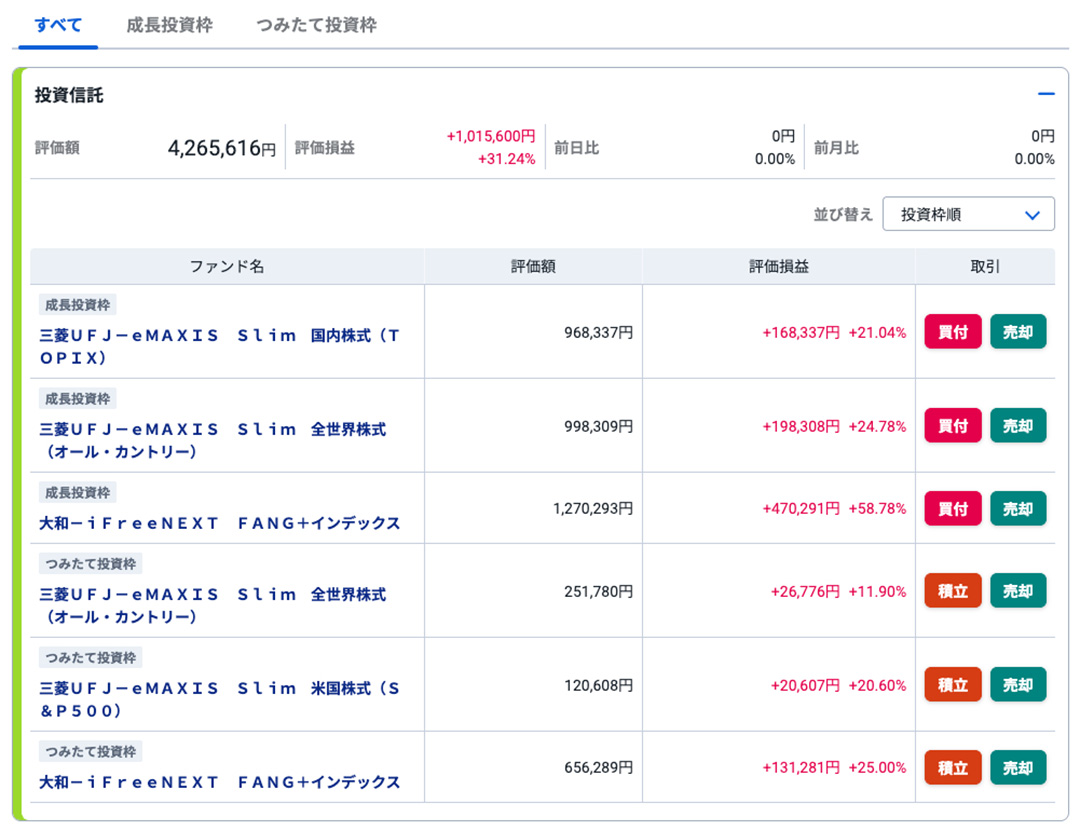Open the つみたて投資枠 iFreeNEXT FANG+インデックス link

coord(219,782)
